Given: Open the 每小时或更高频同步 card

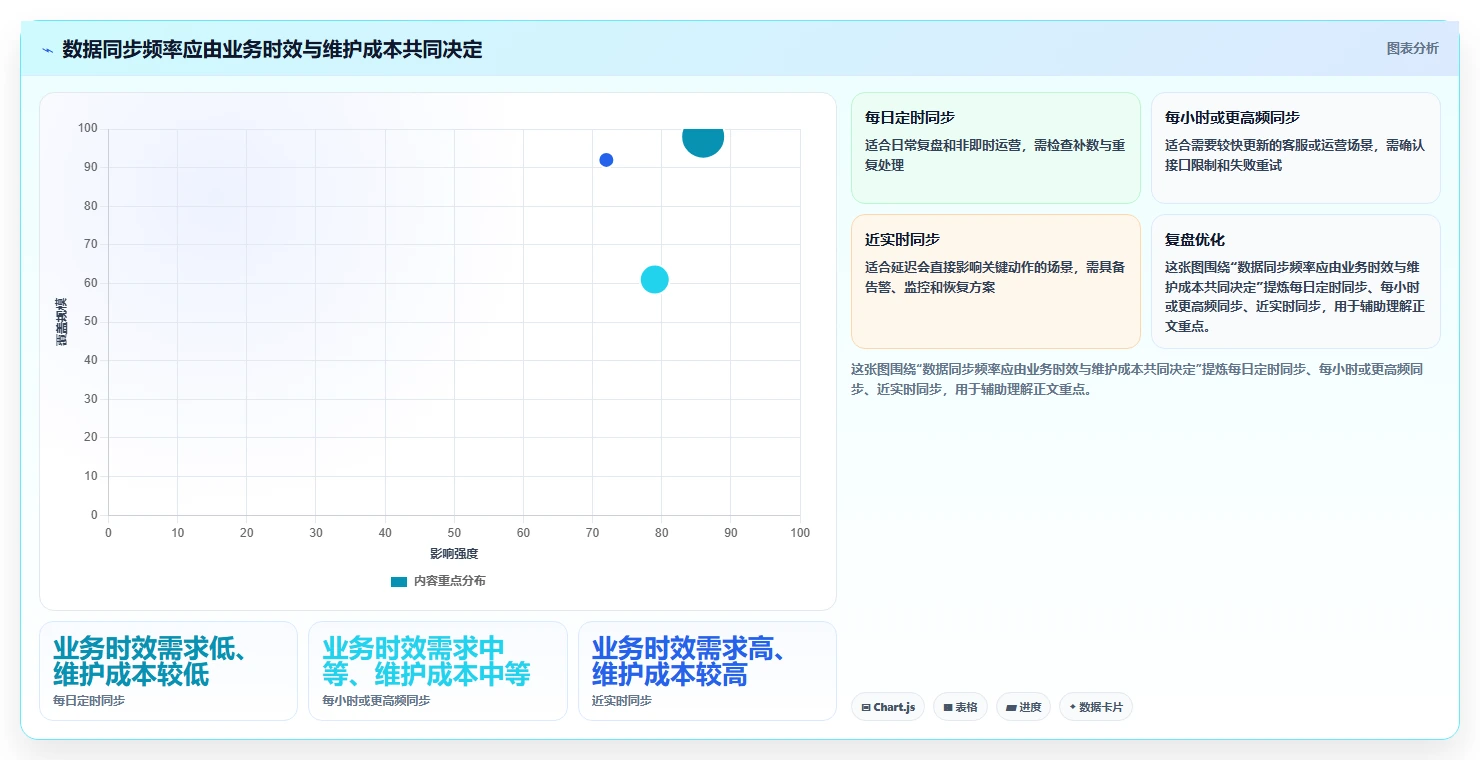Looking at the screenshot, I should pyautogui.click(x=1295, y=148).
